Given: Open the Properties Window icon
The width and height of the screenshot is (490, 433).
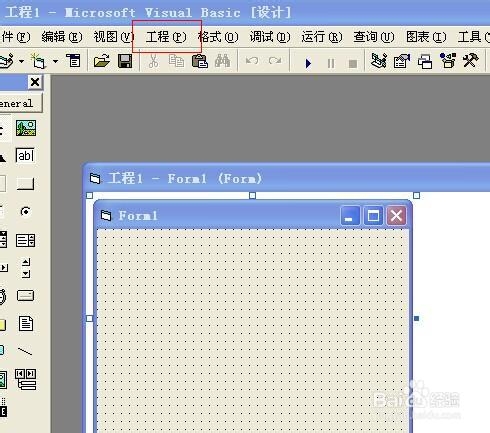Looking at the screenshot, I should tap(402, 61).
